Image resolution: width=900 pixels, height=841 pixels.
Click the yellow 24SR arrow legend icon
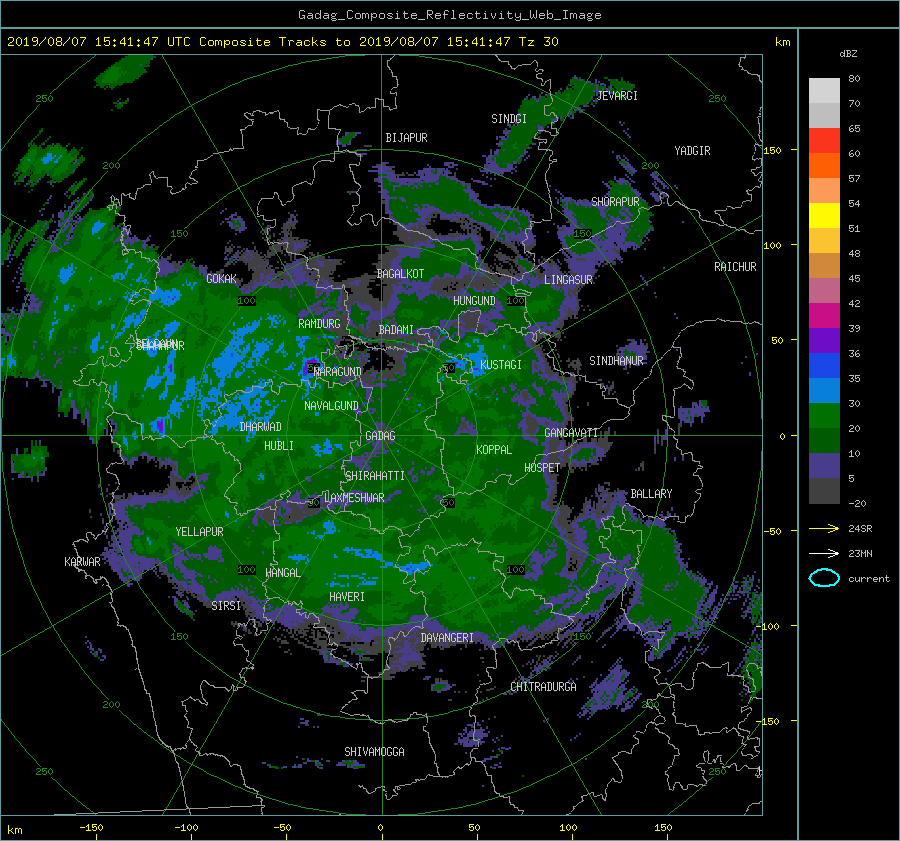pos(824,528)
